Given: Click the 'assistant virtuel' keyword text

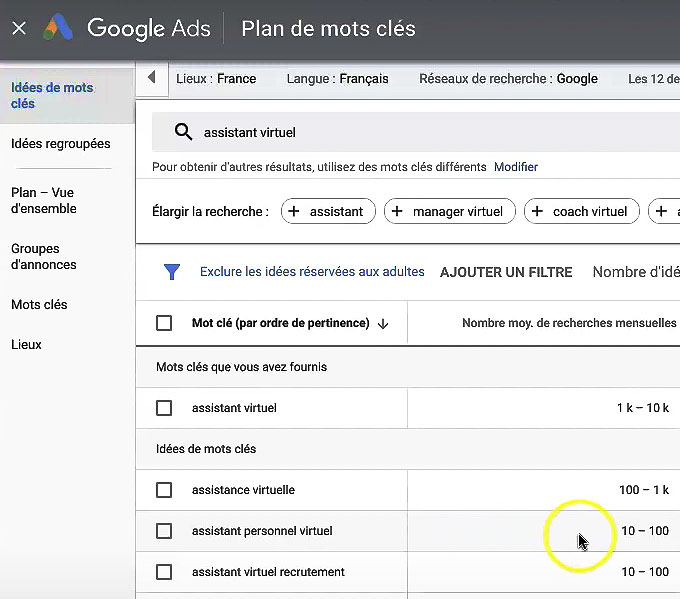Looking at the screenshot, I should point(234,408).
